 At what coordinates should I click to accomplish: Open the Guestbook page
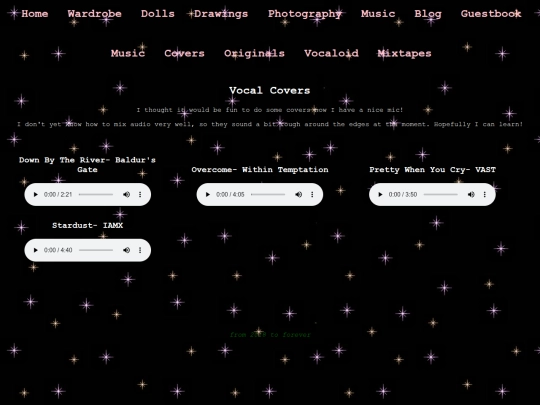(491, 14)
